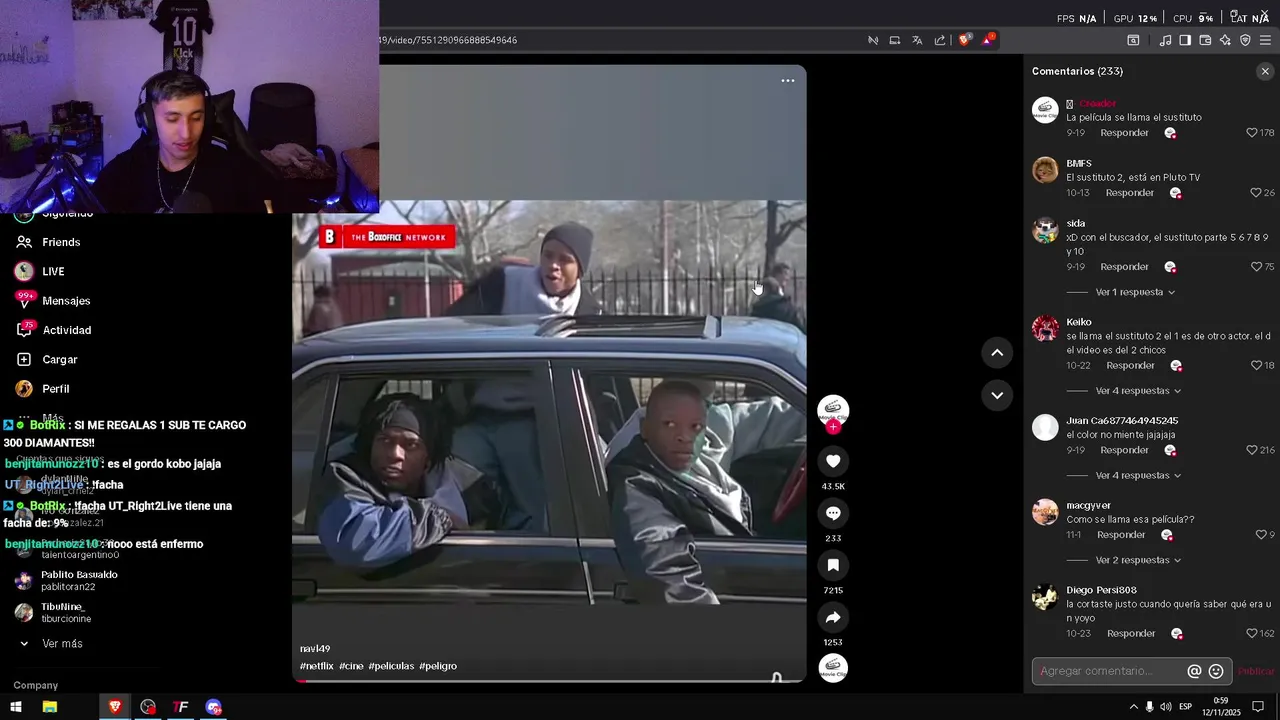Go to next video with down arrow
The height and width of the screenshot is (720, 1280).
pyautogui.click(x=997, y=395)
